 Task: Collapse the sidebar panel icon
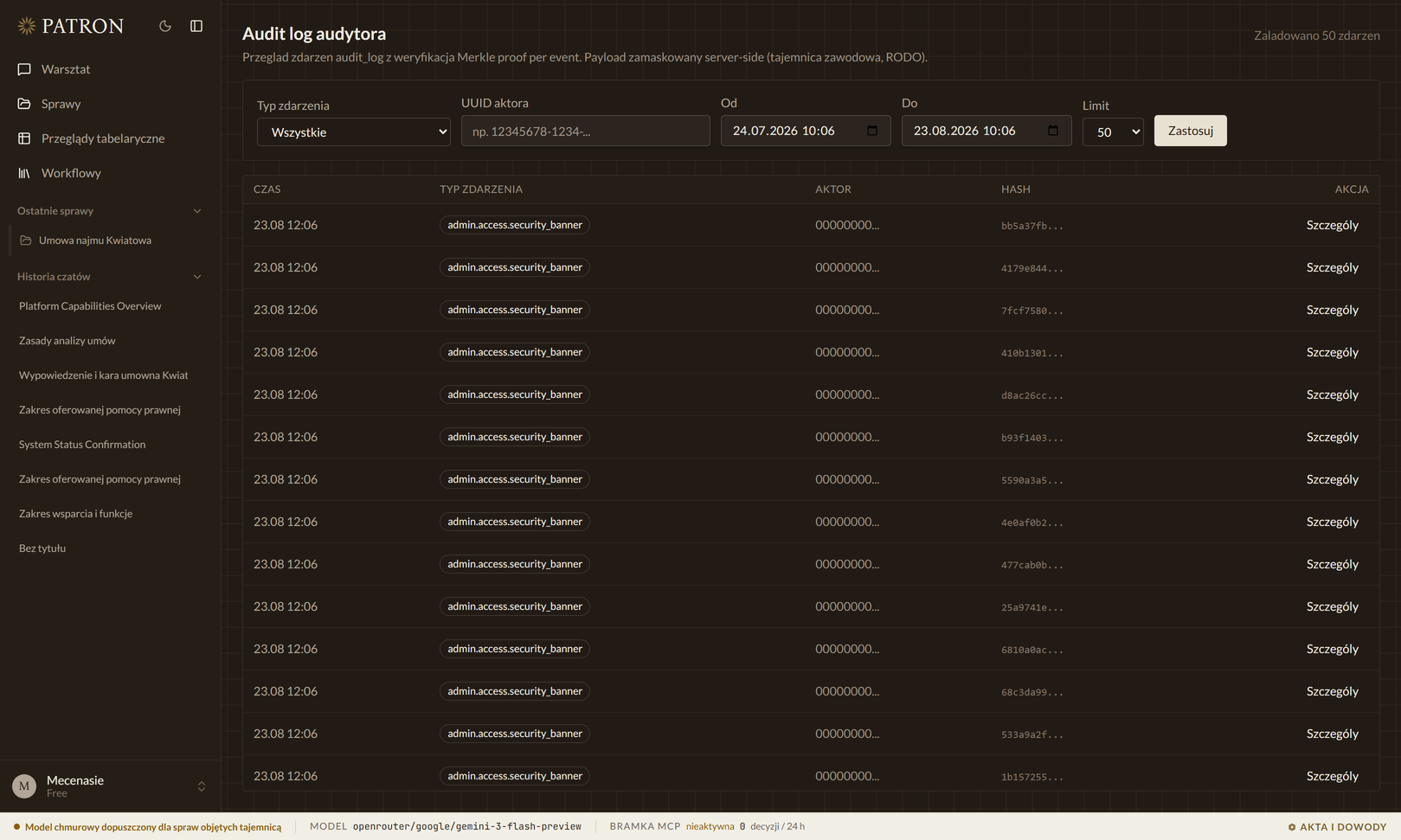pyautogui.click(x=196, y=26)
